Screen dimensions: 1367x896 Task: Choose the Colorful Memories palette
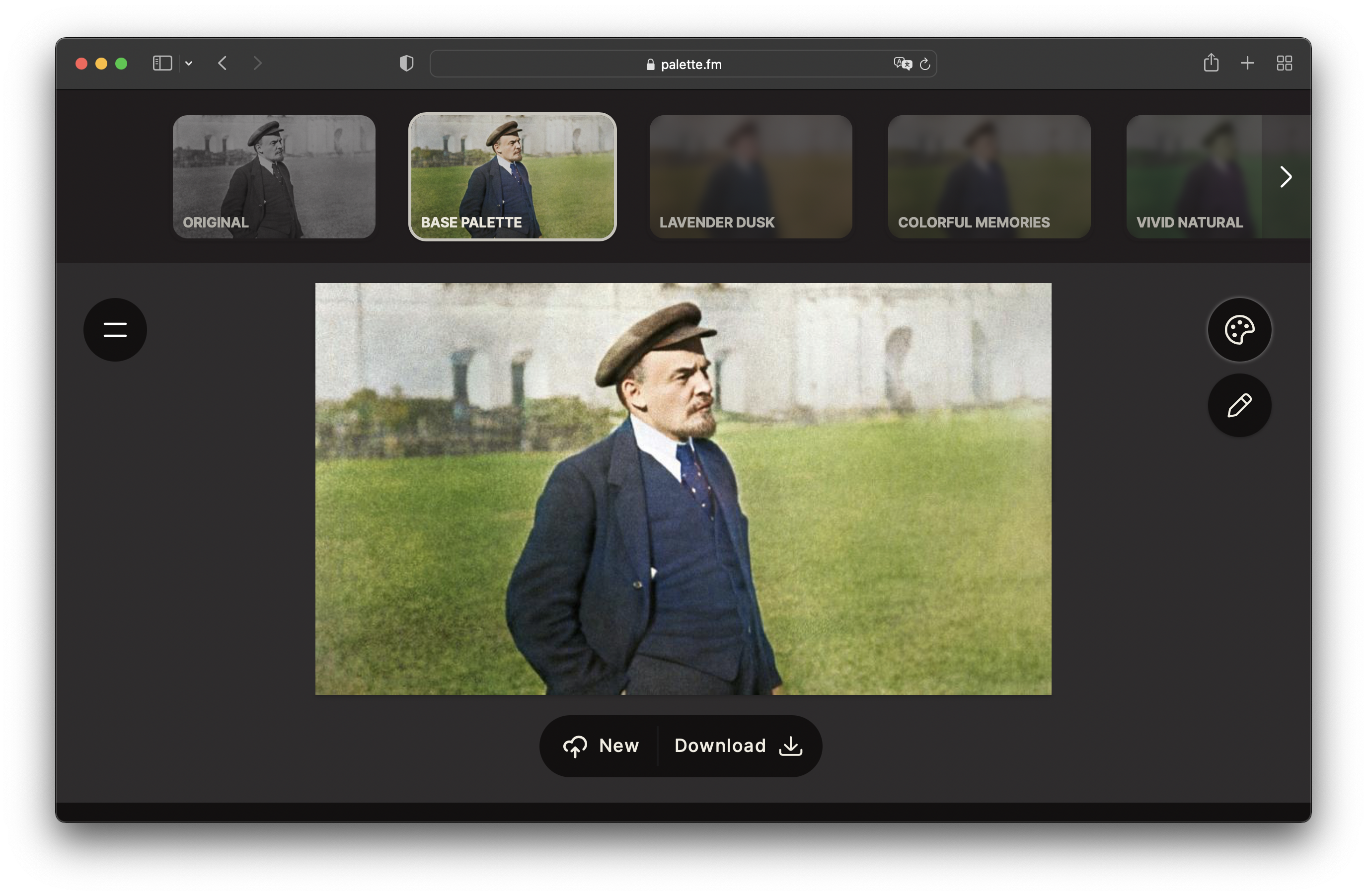tap(988, 176)
